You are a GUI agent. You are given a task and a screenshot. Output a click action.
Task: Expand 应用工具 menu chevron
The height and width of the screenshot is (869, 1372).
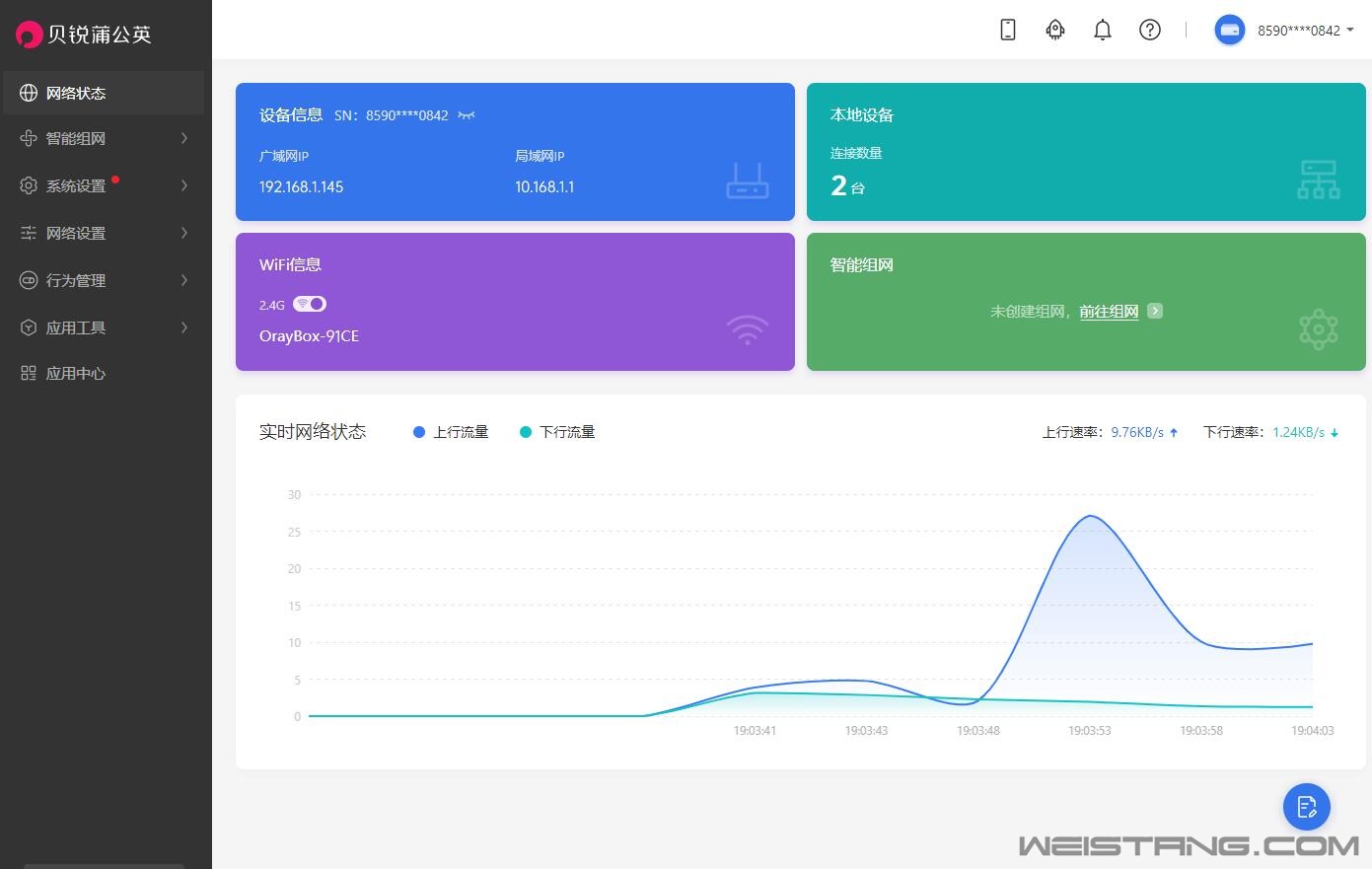pos(184,327)
